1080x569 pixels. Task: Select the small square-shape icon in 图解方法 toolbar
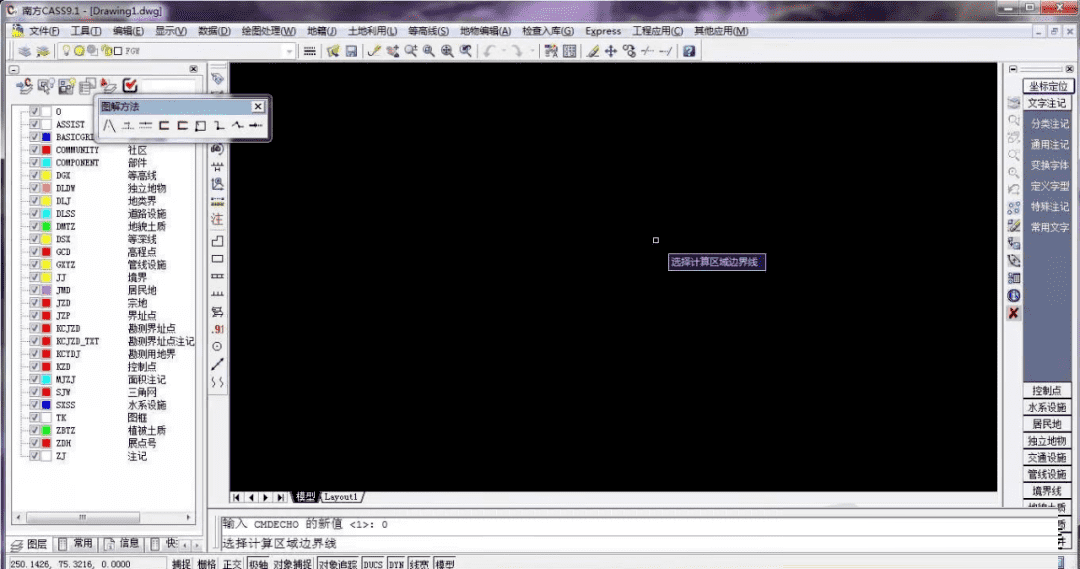(x=200, y=125)
